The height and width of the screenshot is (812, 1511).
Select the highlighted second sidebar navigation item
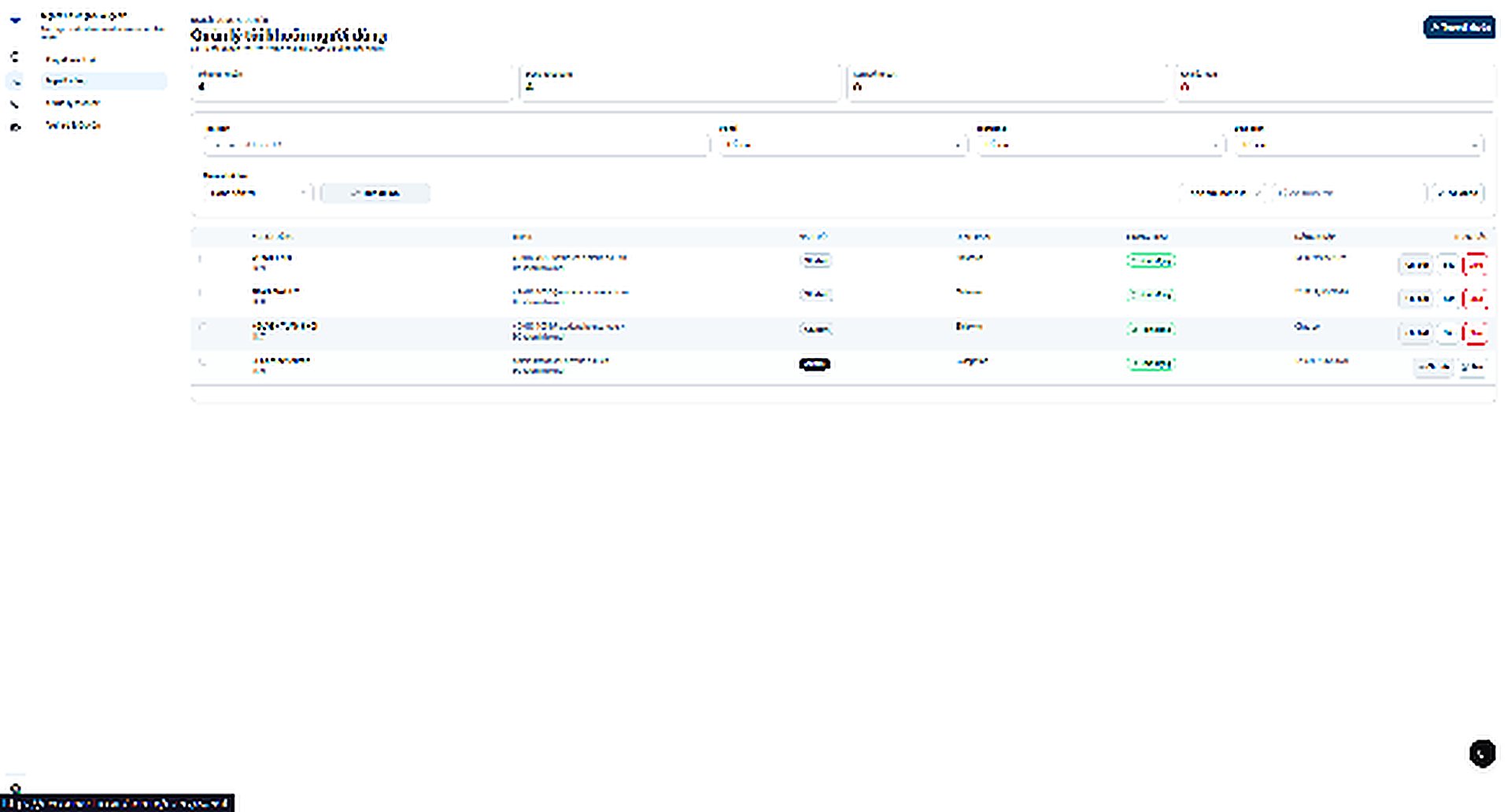pos(102,81)
